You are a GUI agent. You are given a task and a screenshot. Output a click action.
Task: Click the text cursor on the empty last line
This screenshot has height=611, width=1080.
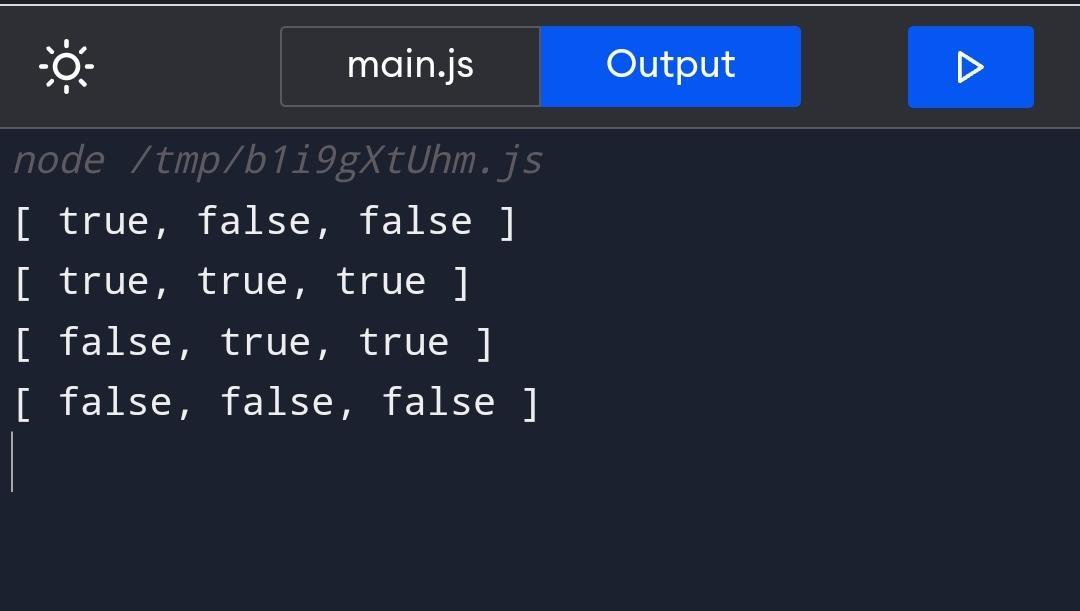coord(13,462)
